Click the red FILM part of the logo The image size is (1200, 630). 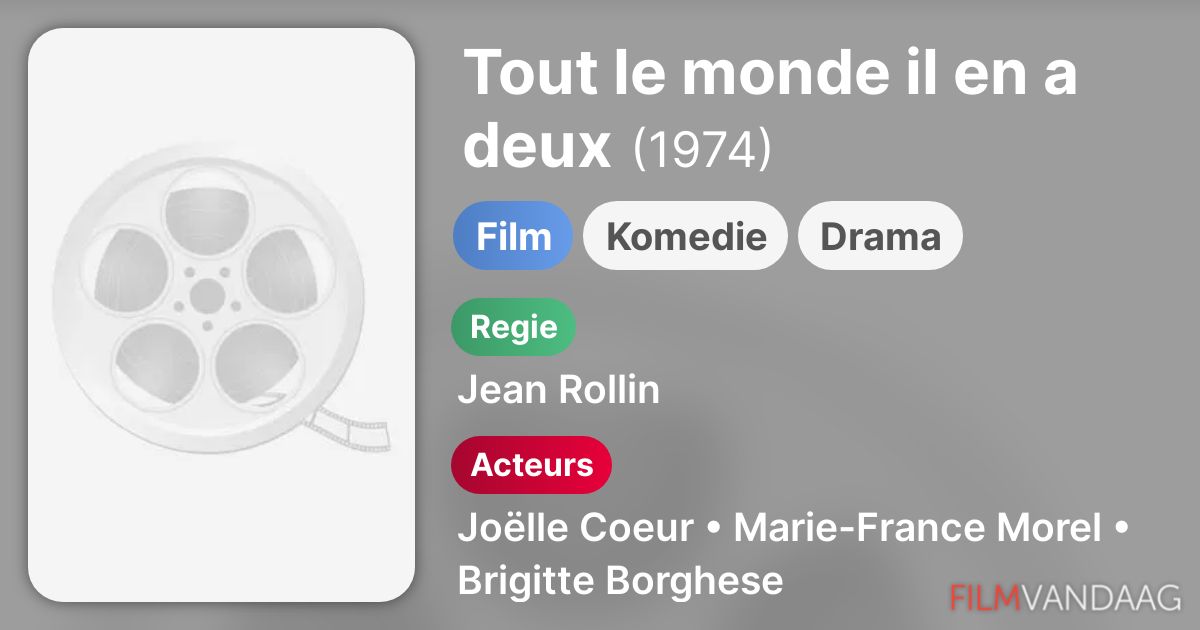click(984, 597)
